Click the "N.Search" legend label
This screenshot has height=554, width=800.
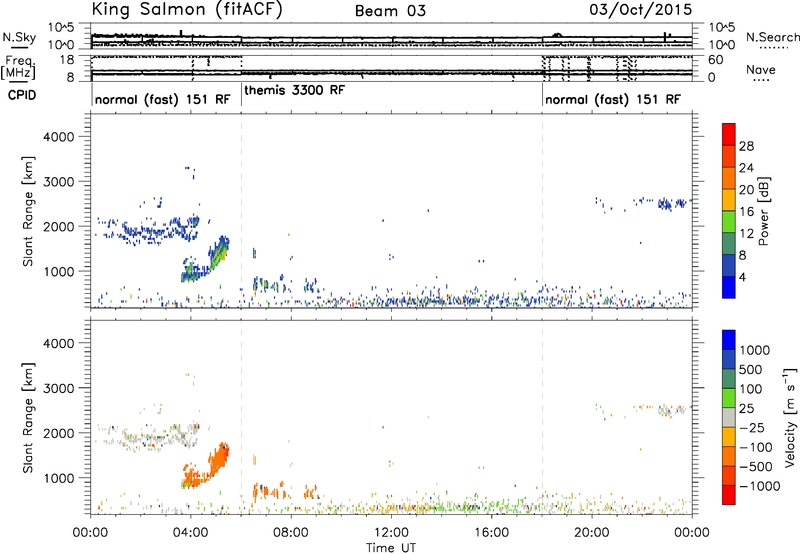pyautogui.click(x=772, y=37)
